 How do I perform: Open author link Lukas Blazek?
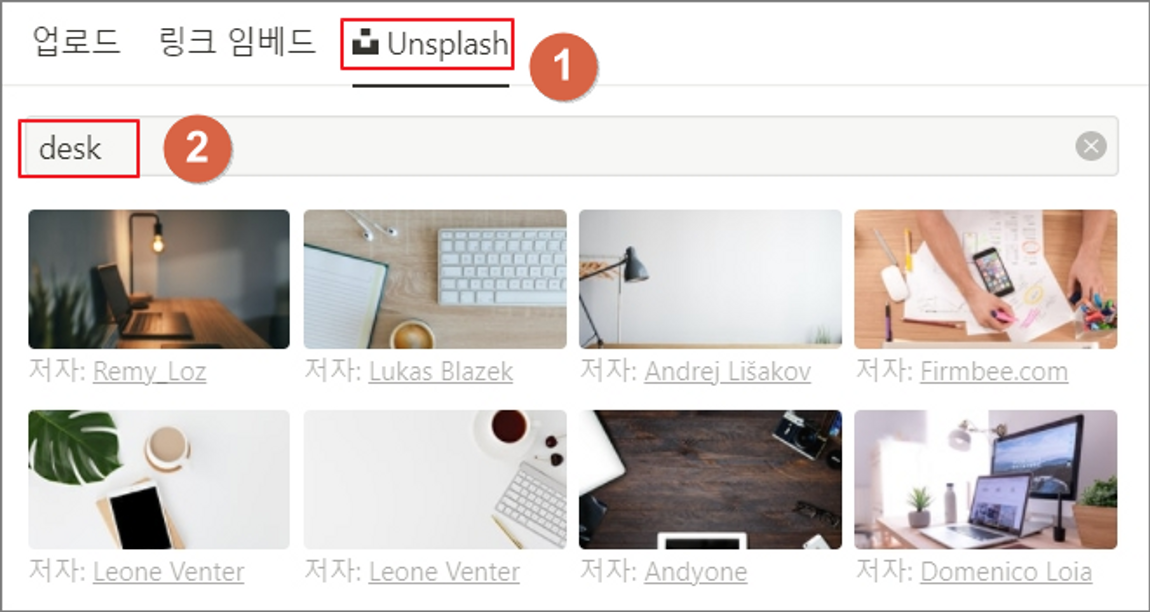click(441, 372)
